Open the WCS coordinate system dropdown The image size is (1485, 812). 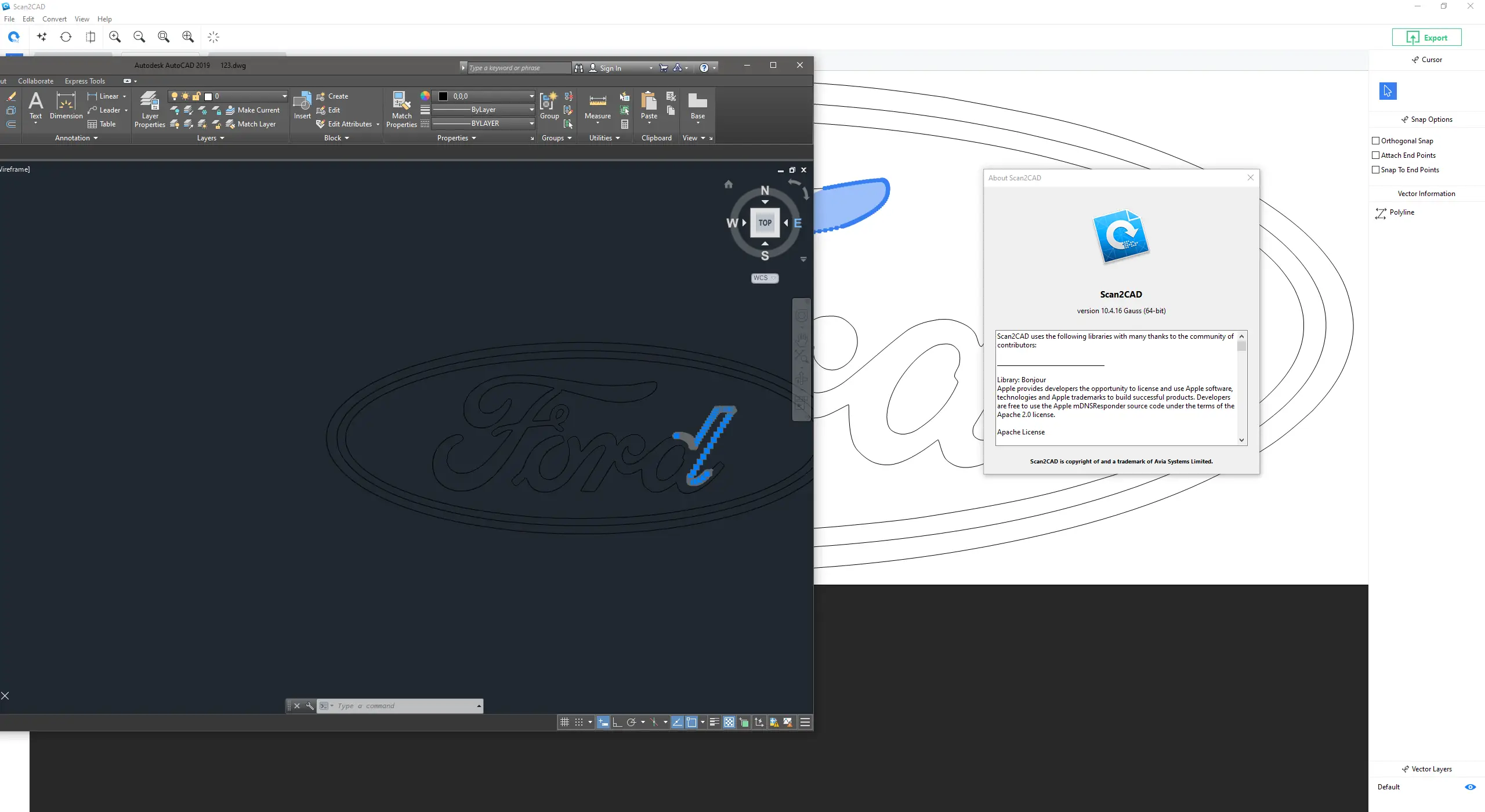coord(765,278)
